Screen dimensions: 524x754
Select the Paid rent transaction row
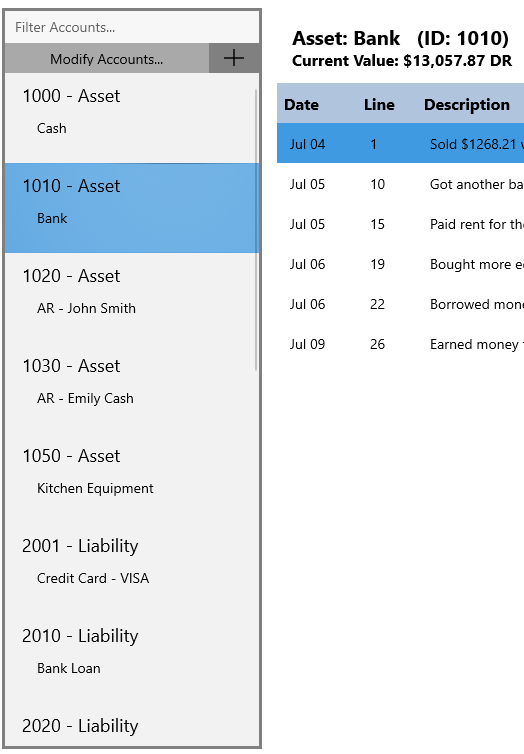tap(400, 224)
